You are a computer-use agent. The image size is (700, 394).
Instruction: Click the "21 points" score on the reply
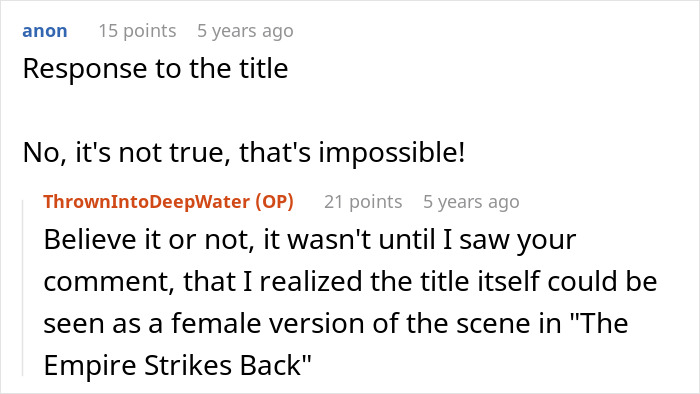pyautogui.click(x=363, y=202)
